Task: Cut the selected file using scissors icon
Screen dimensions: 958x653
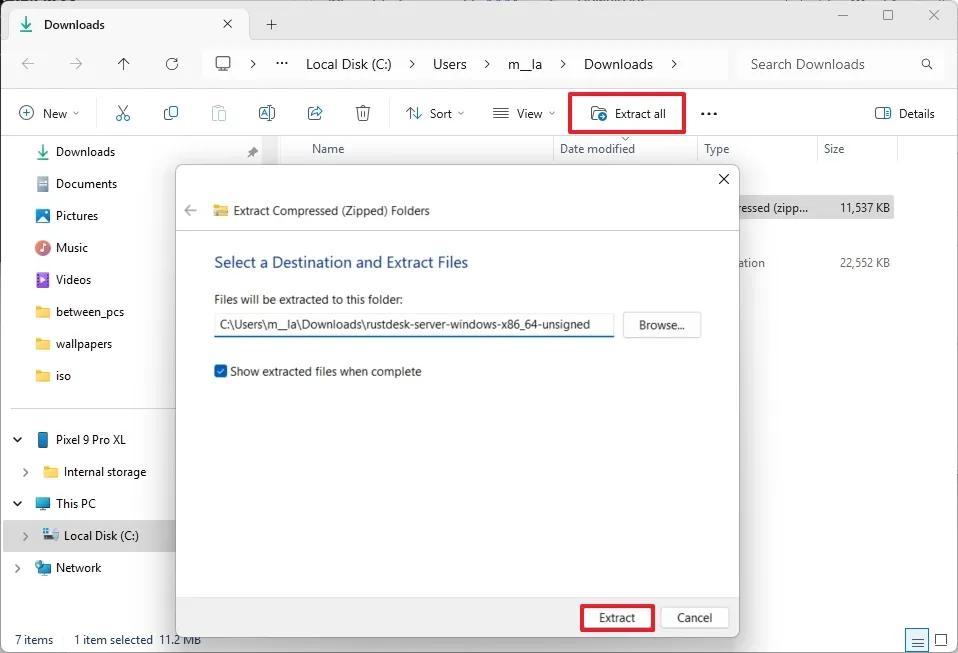Action: pyautogui.click(x=122, y=113)
